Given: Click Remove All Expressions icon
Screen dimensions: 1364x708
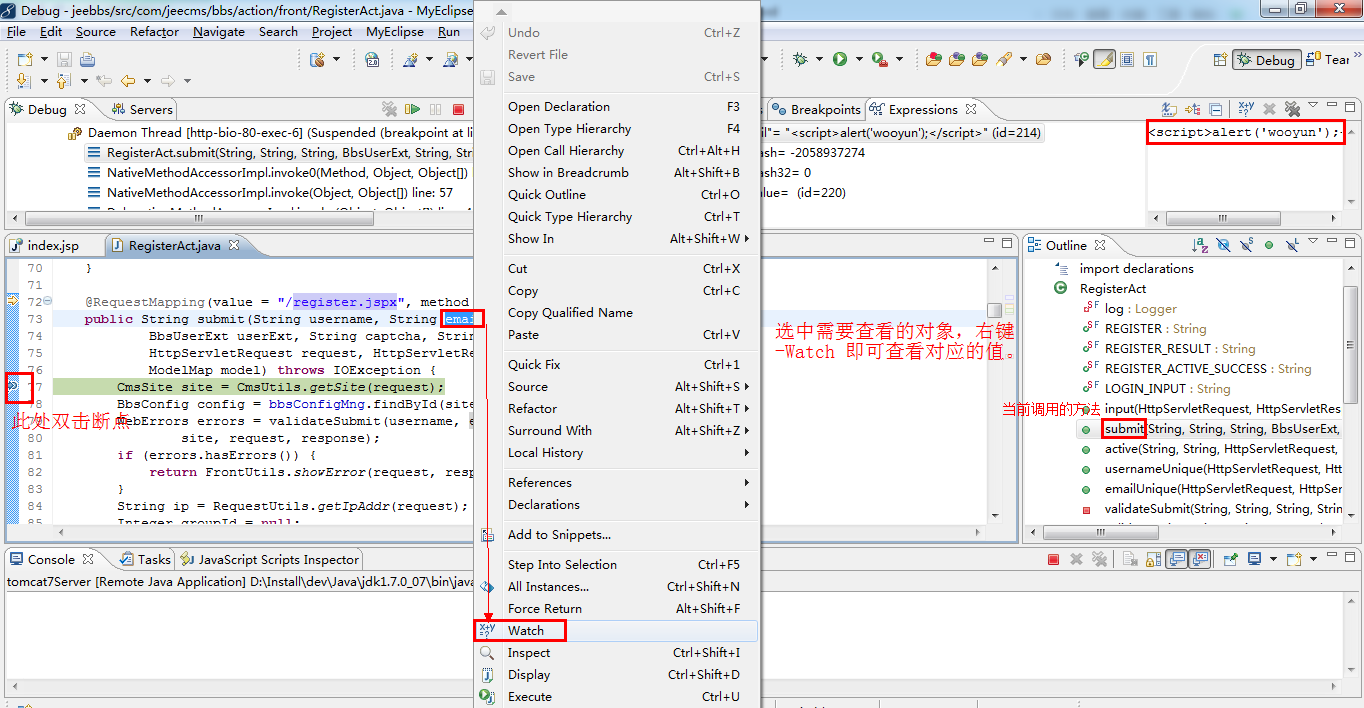Looking at the screenshot, I should [1292, 109].
